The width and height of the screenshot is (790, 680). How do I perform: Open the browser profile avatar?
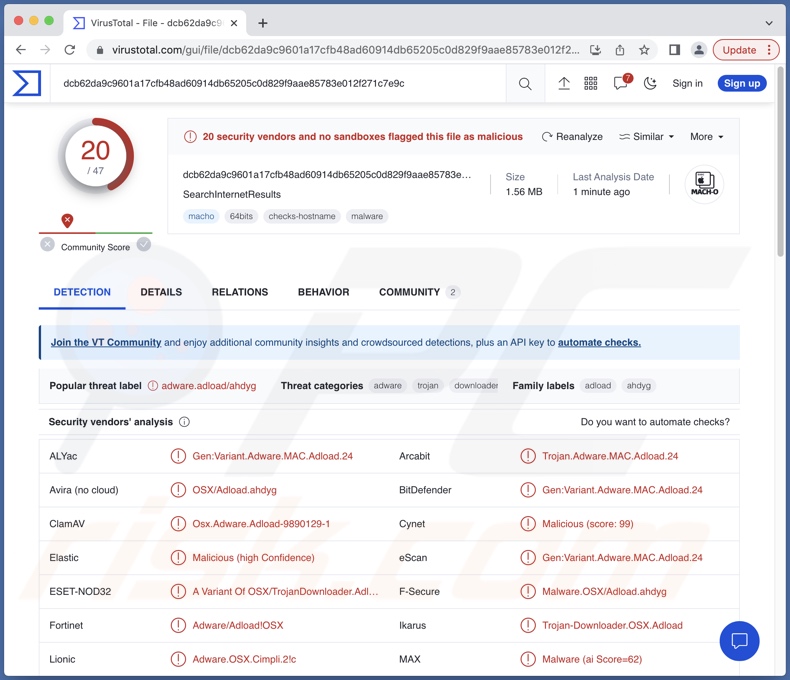tap(699, 50)
